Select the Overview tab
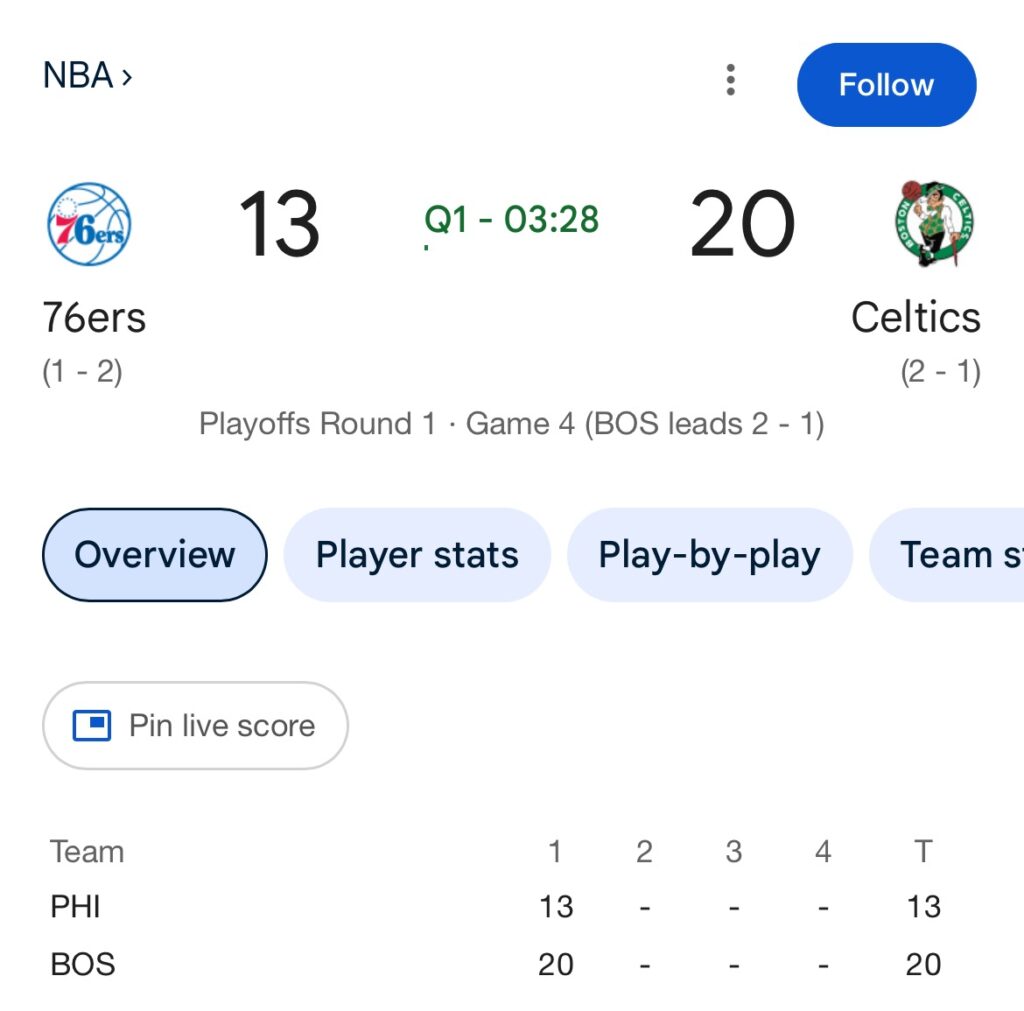 155,555
